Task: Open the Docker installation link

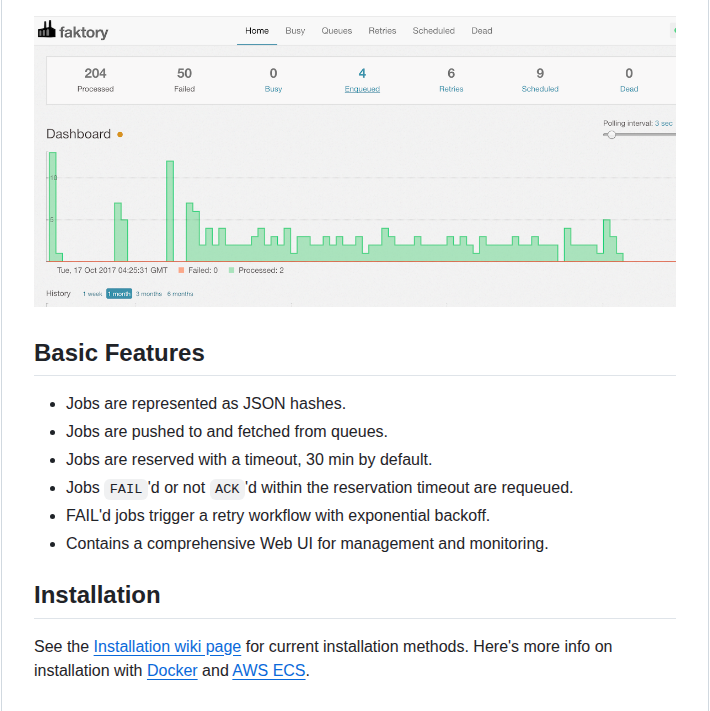Action: pyautogui.click(x=172, y=670)
